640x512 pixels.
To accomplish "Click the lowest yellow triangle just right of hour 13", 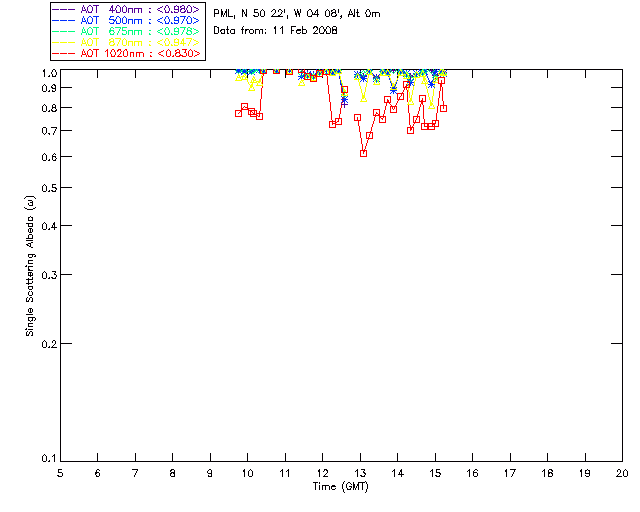I will pyautogui.click(x=363, y=99).
